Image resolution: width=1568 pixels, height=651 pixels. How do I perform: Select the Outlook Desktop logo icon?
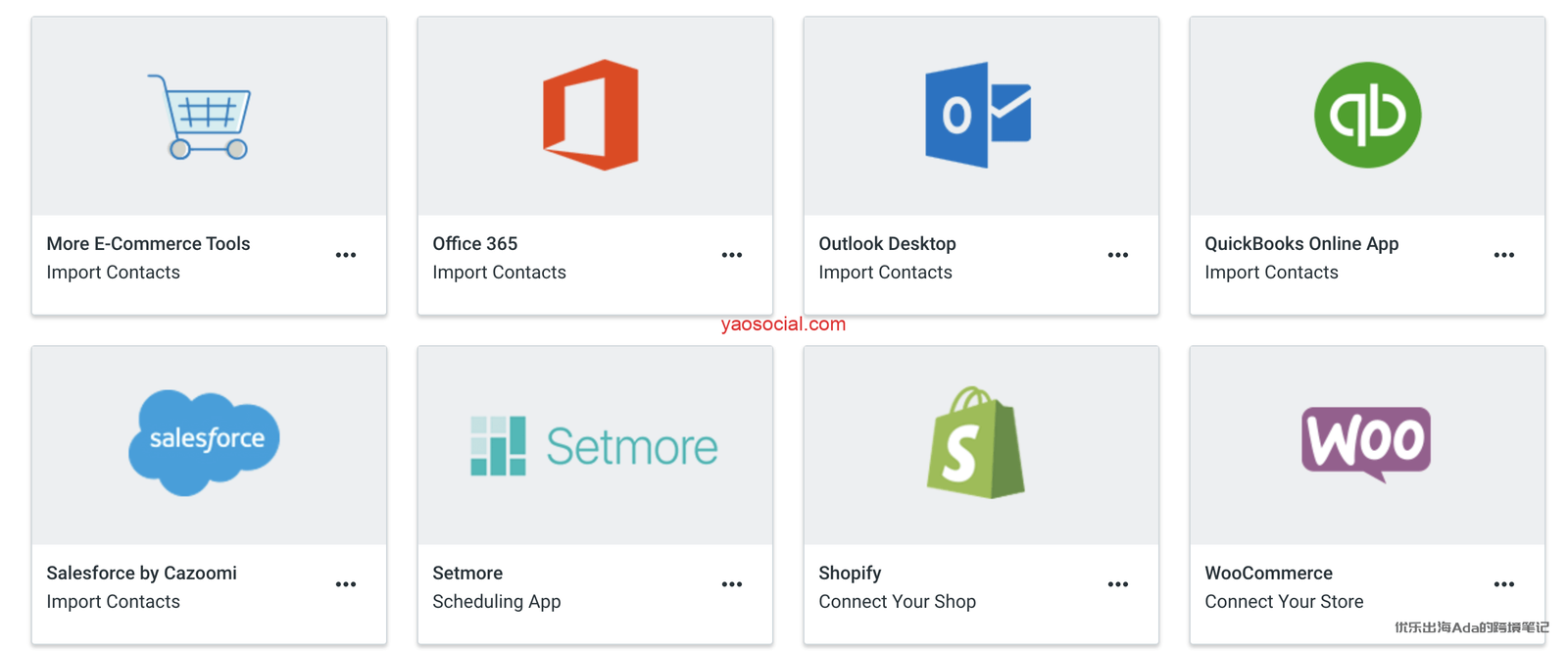978,115
